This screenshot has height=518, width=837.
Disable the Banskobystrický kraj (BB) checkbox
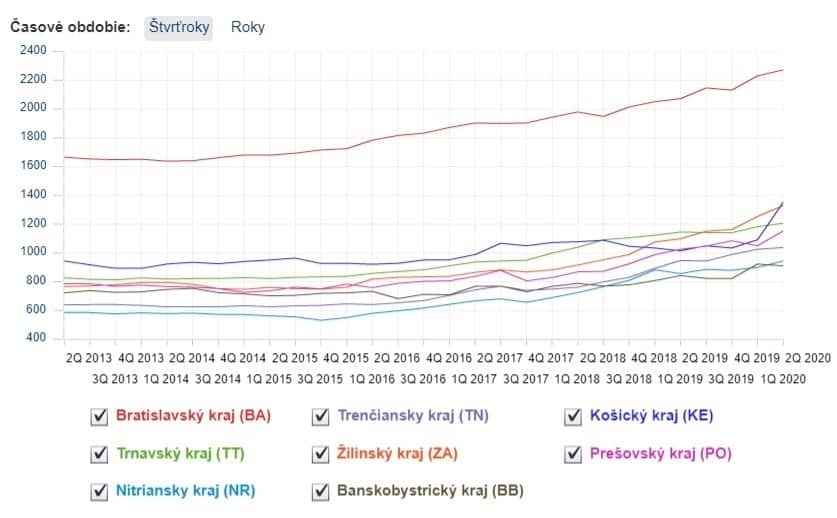pyautogui.click(x=321, y=491)
